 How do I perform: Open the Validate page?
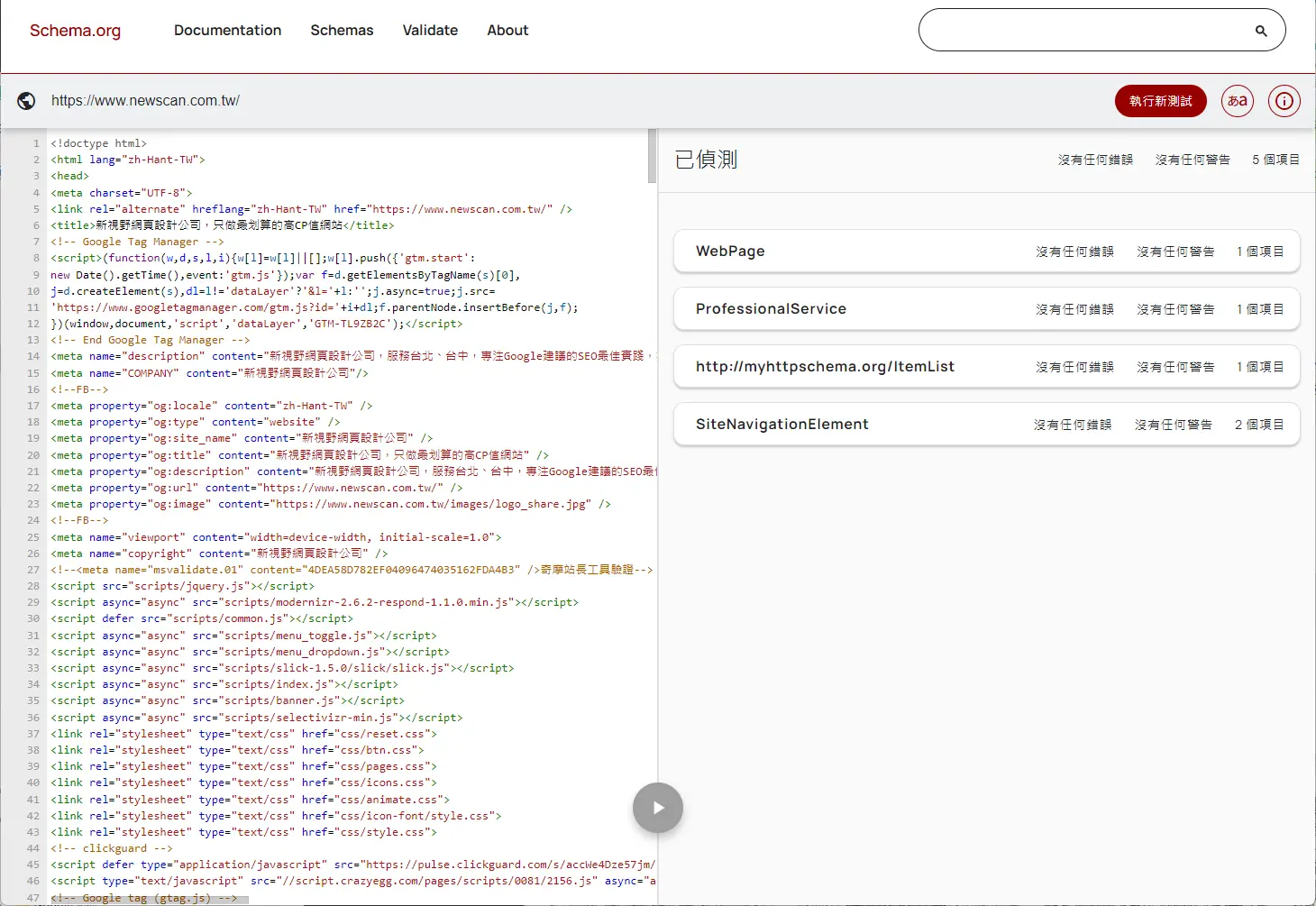point(430,31)
